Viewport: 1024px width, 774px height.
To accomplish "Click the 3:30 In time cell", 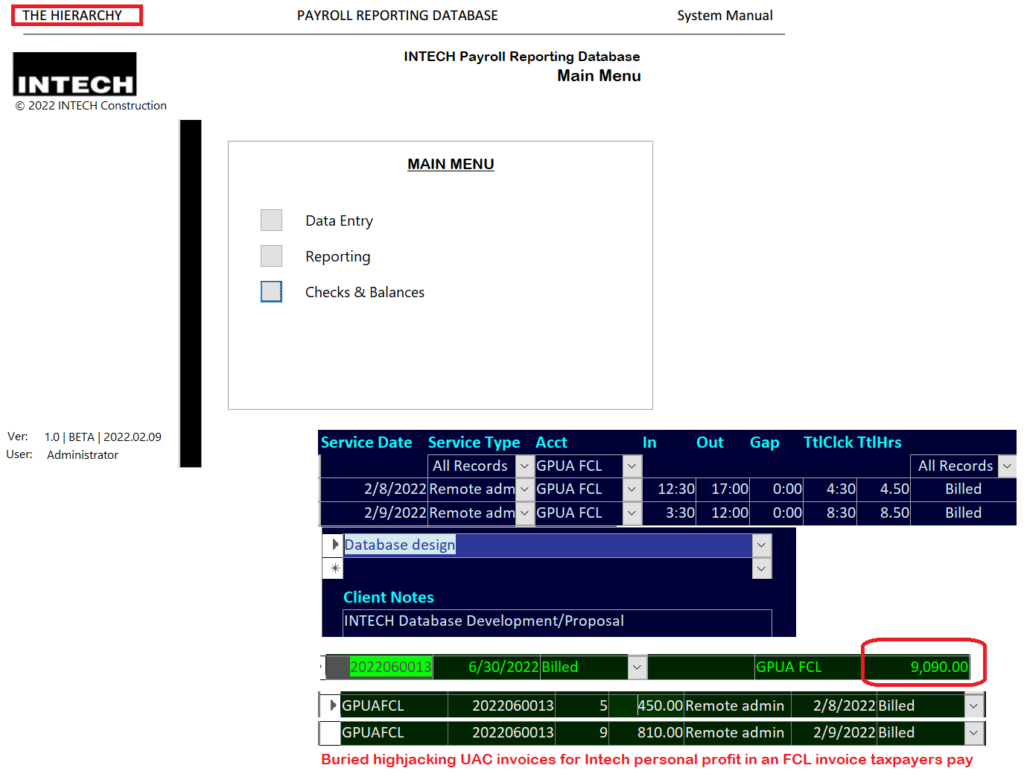I will pos(669,513).
